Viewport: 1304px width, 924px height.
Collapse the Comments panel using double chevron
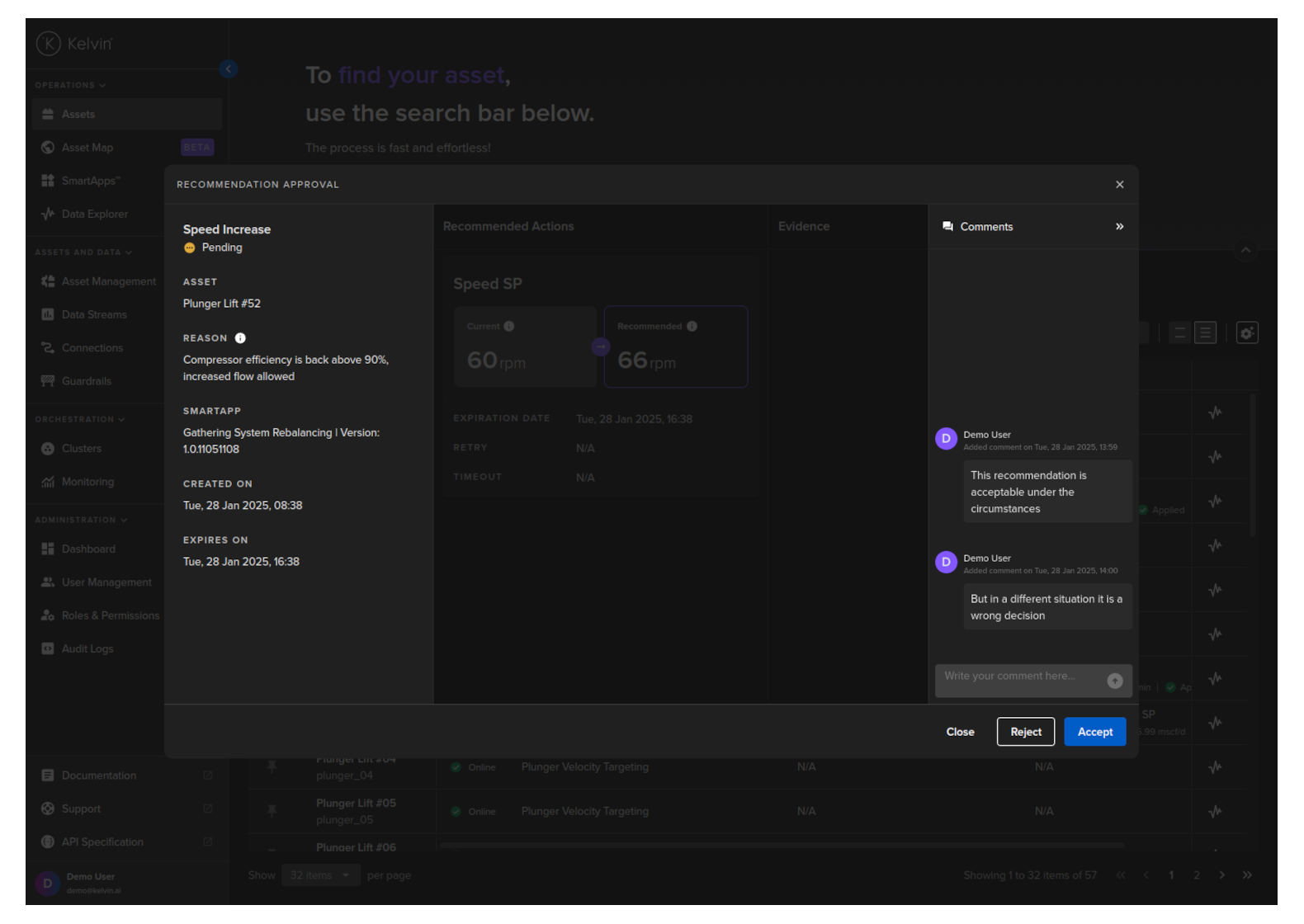(1119, 227)
